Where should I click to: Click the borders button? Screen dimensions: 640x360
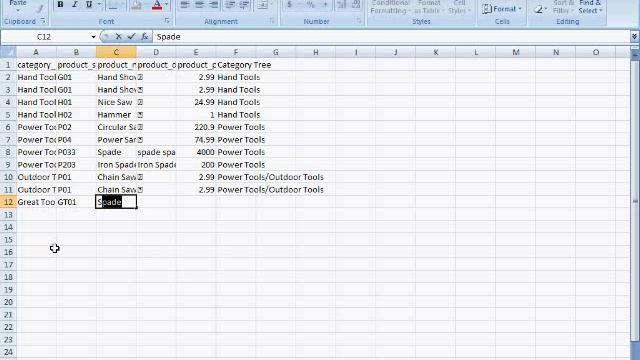113,4
